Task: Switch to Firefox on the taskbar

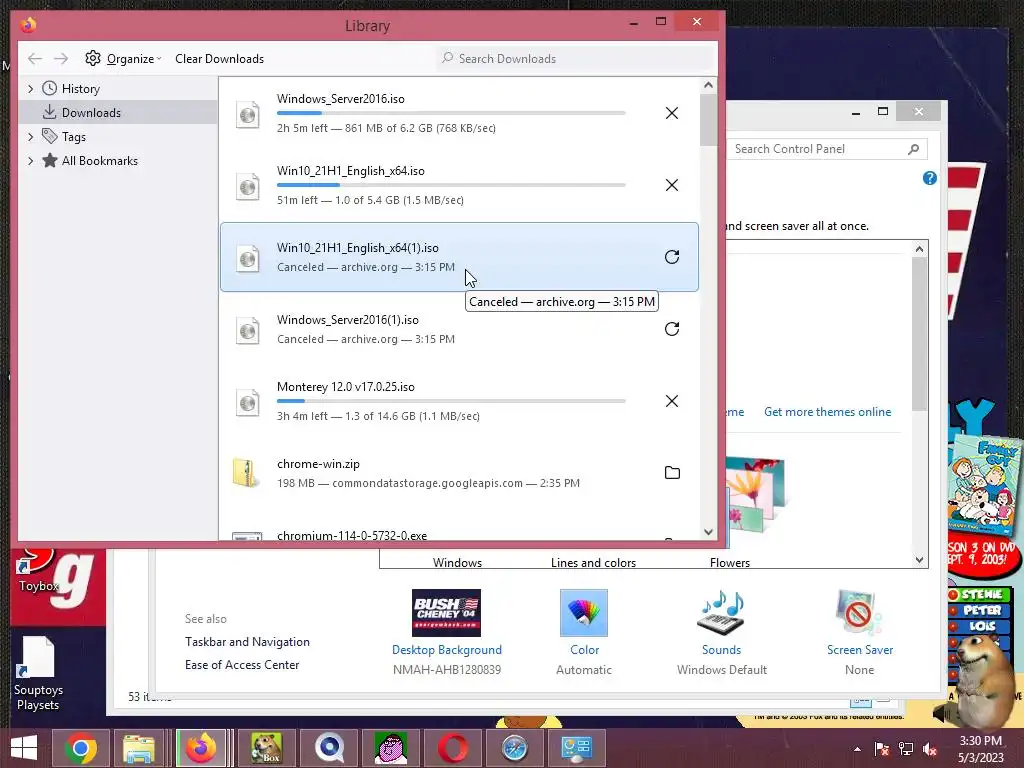Action: pyautogui.click(x=201, y=748)
